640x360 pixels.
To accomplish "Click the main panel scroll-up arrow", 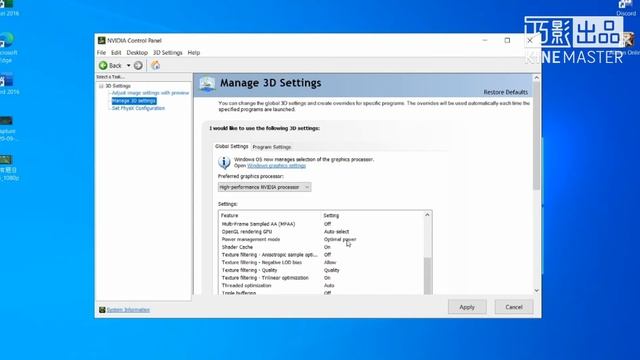I will click(536, 78).
